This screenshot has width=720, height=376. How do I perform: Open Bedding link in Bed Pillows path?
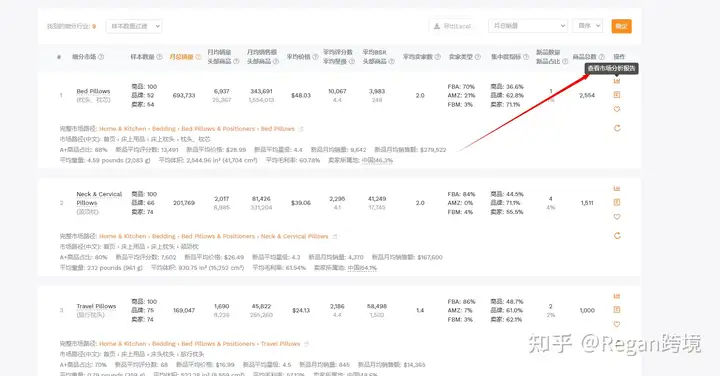164,129
